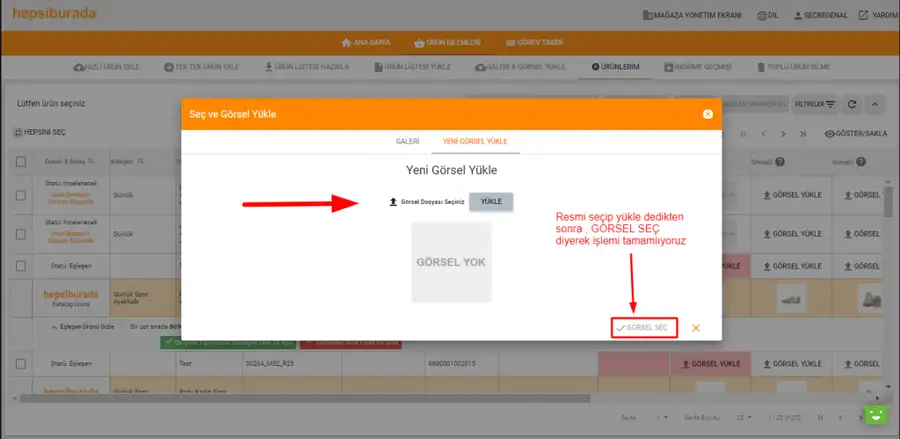Open the TEK TEK ÜRÜN EKLE tab

(201, 67)
